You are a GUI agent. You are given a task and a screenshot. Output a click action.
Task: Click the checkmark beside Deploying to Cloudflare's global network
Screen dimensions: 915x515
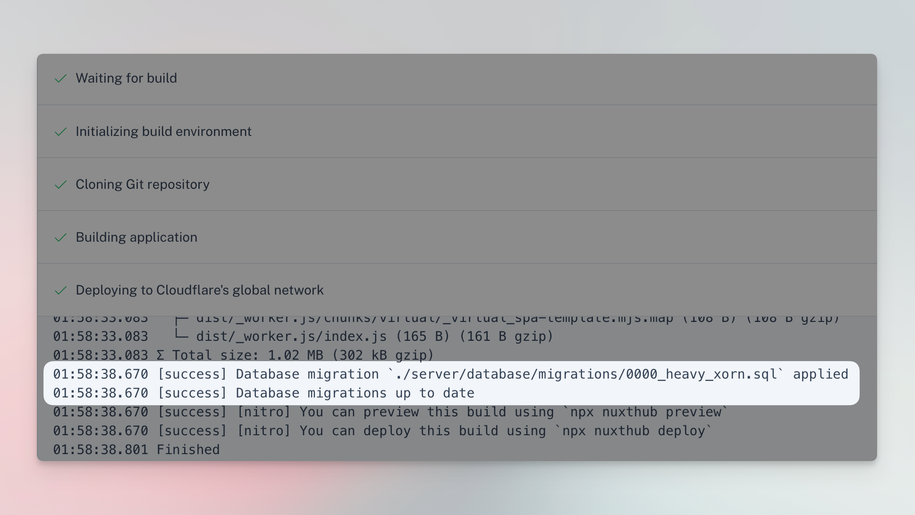click(x=61, y=291)
